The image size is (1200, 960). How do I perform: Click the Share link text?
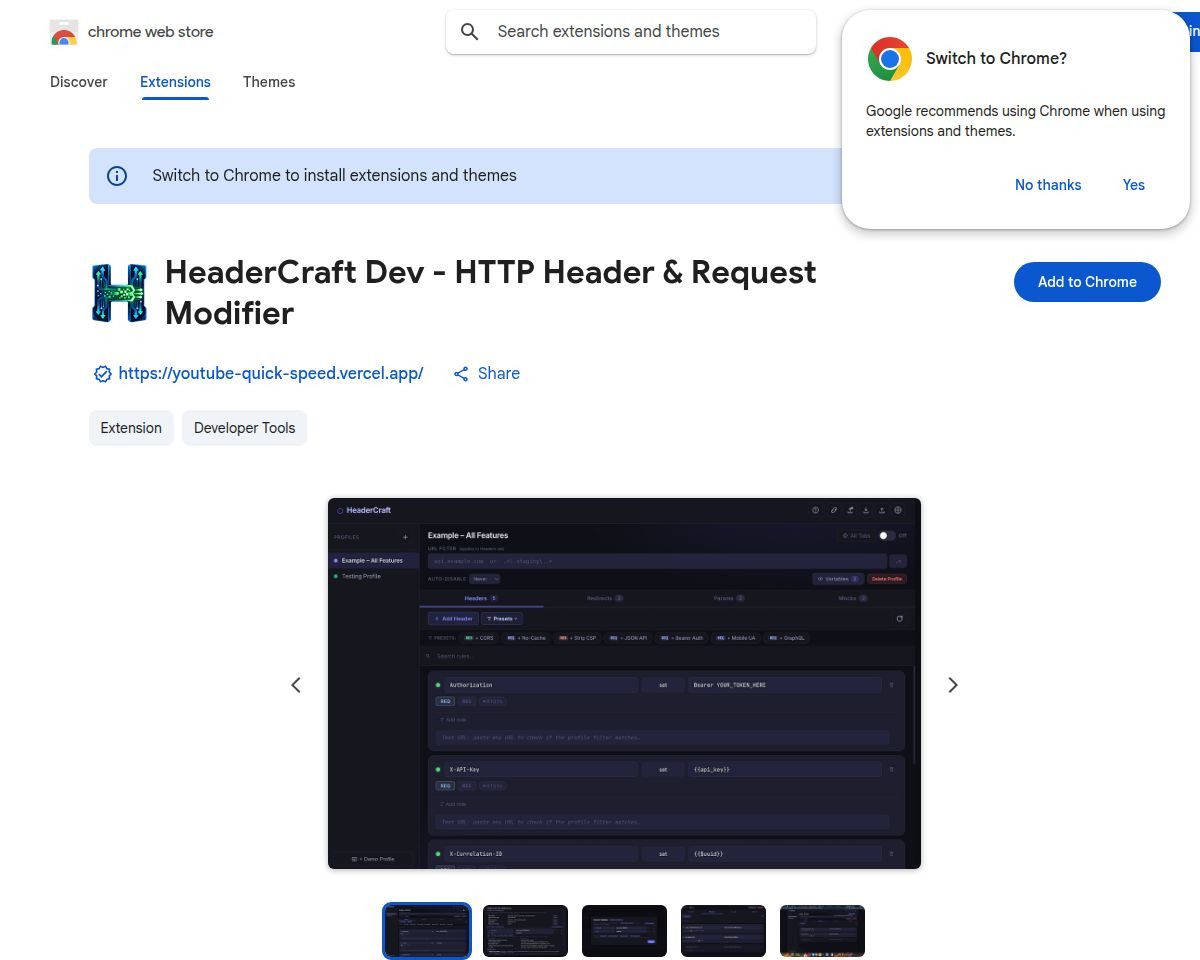(x=499, y=374)
